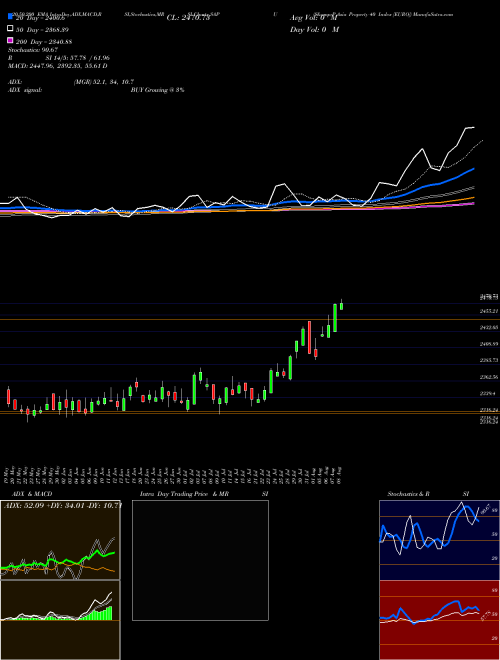Click the 'Avg Vol: 0 M' text
This screenshot has height=660, width=500.
(313, 18)
